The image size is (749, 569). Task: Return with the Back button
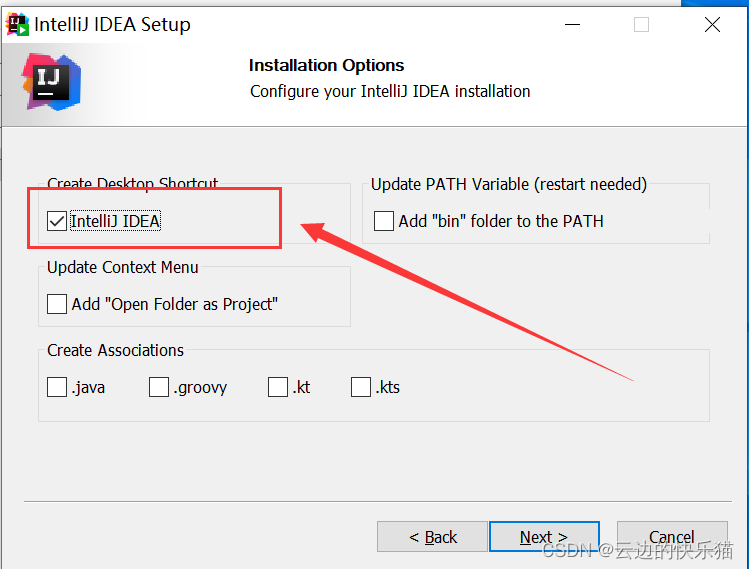pyautogui.click(x=432, y=537)
